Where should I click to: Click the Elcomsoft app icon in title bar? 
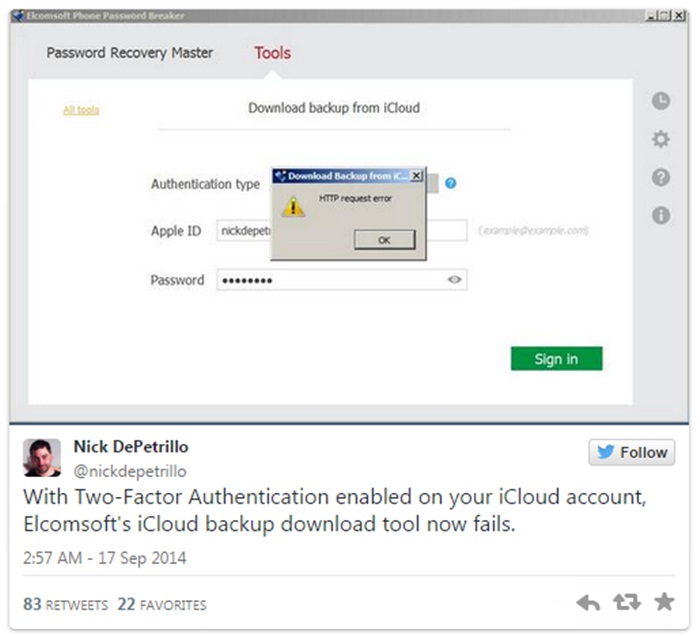pos(18,16)
